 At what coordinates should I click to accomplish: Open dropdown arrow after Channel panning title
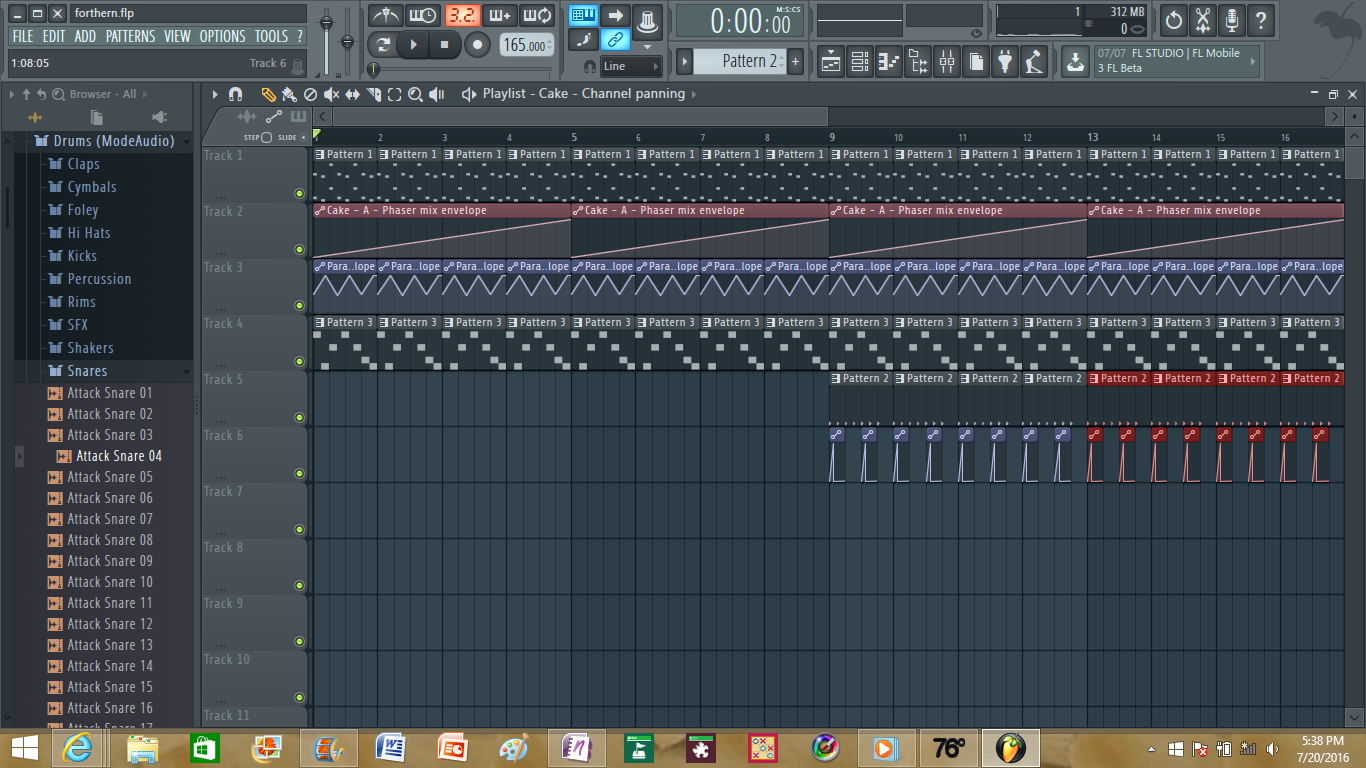(694, 94)
